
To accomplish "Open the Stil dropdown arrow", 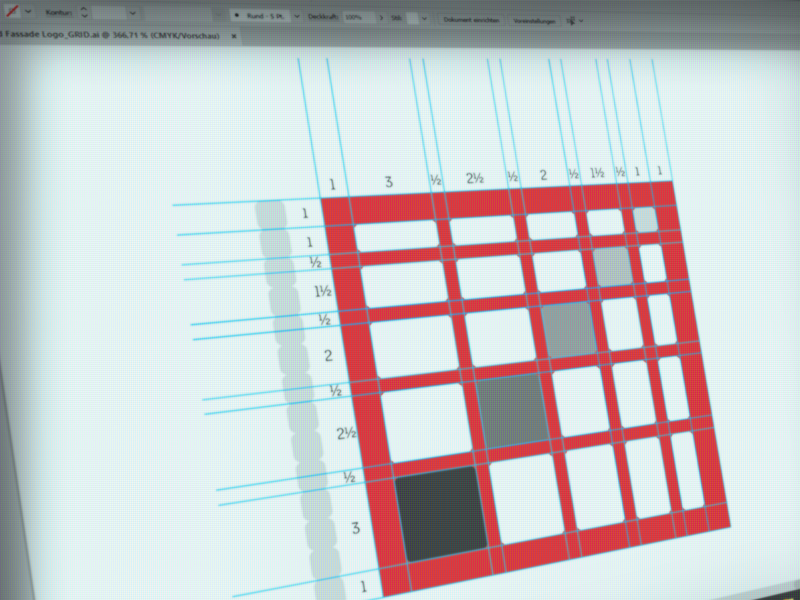I will 424,18.
